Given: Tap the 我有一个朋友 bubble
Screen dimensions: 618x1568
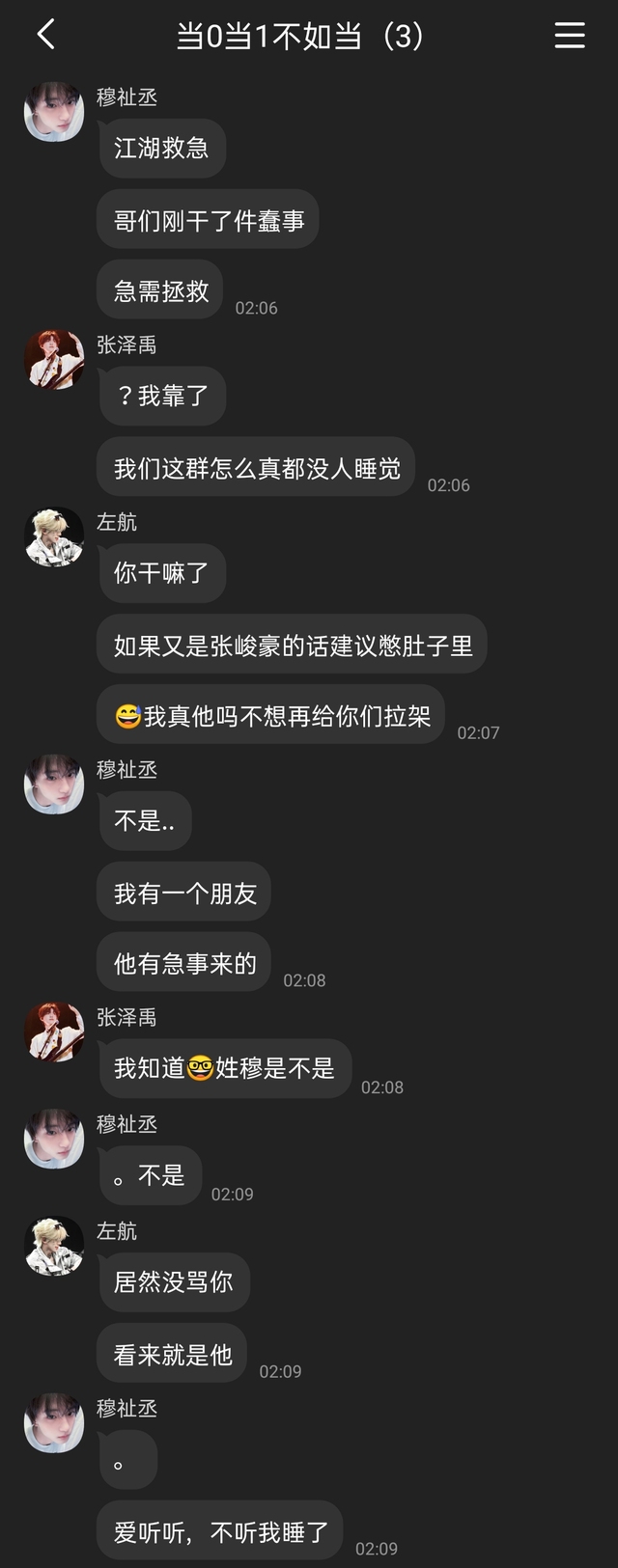Looking at the screenshot, I should (x=183, y=892).
